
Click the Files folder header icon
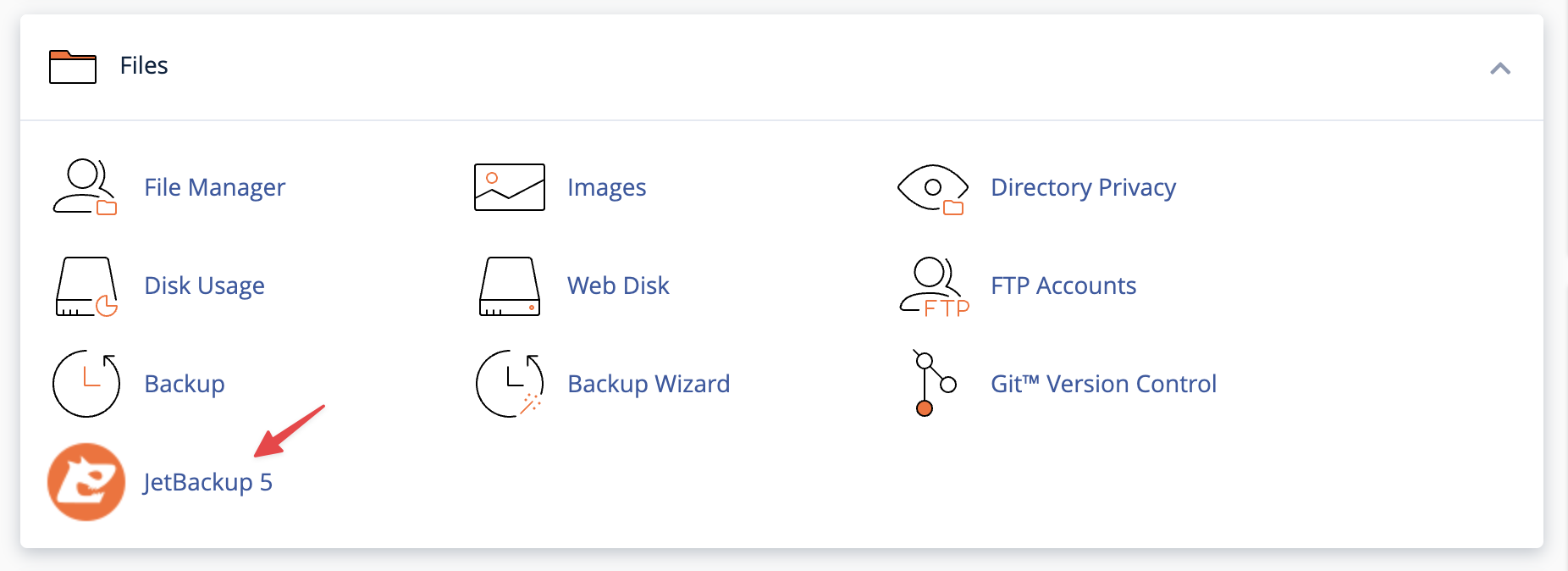click(x=73, y=67)
